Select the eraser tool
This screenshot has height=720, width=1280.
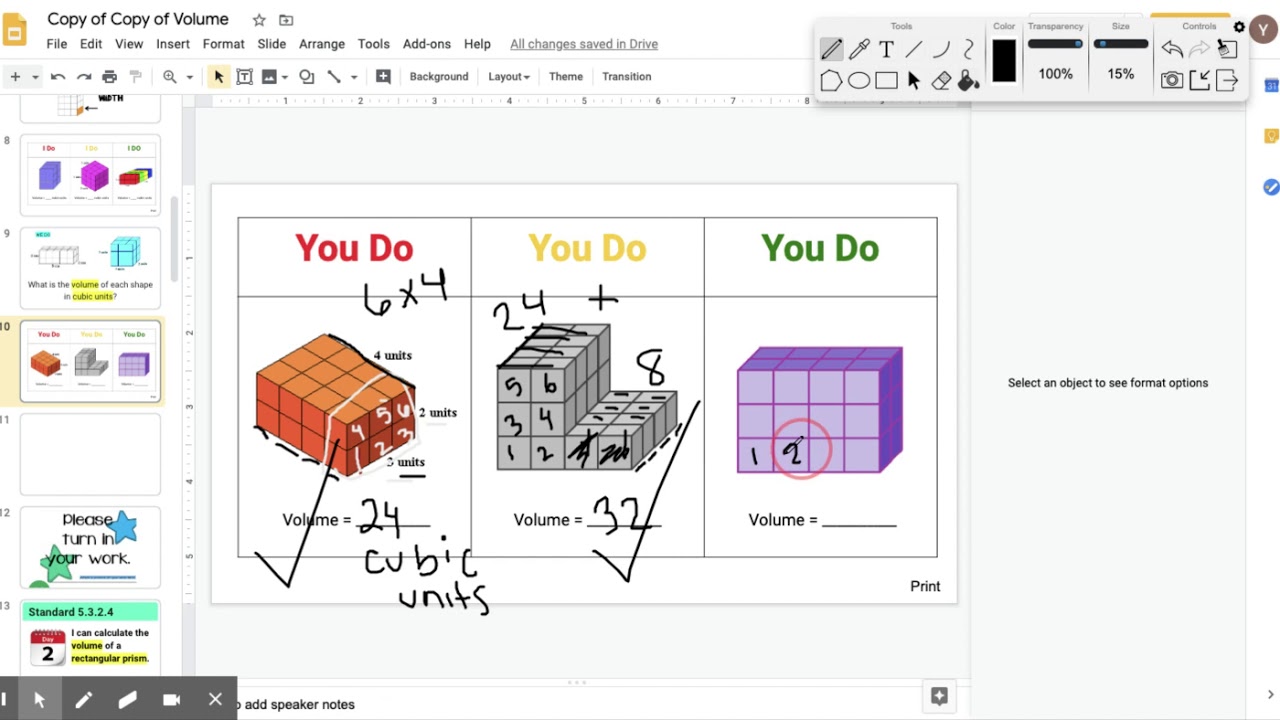tap(941, 81)
